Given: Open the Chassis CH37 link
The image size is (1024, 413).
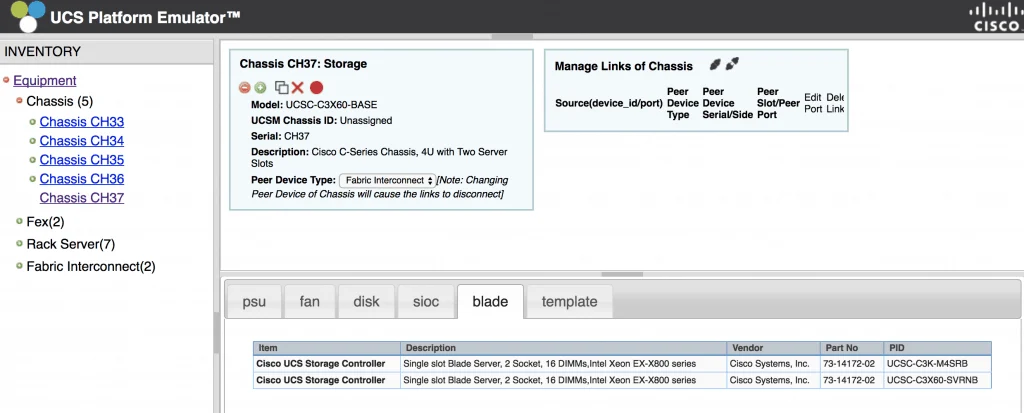Looking at the screenshot, I should 82,197.
